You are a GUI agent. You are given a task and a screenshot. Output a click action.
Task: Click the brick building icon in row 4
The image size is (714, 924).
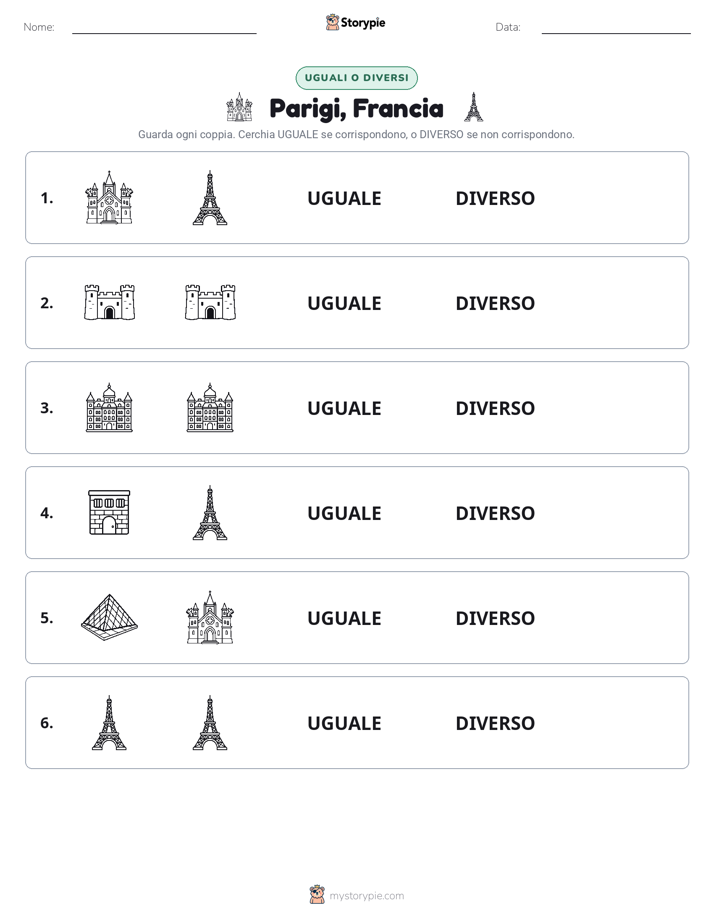(x=109, y=512)
